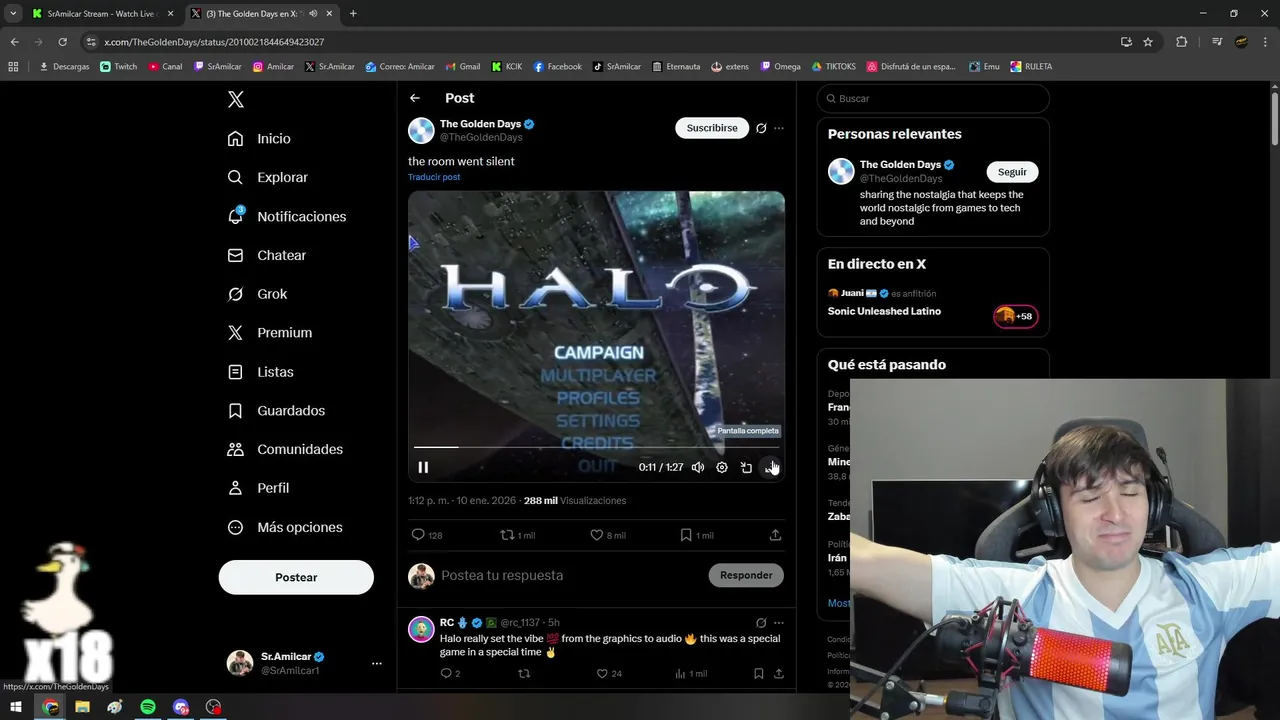
Task: Open Windows Start menu
Action: [x=16, y=707]
